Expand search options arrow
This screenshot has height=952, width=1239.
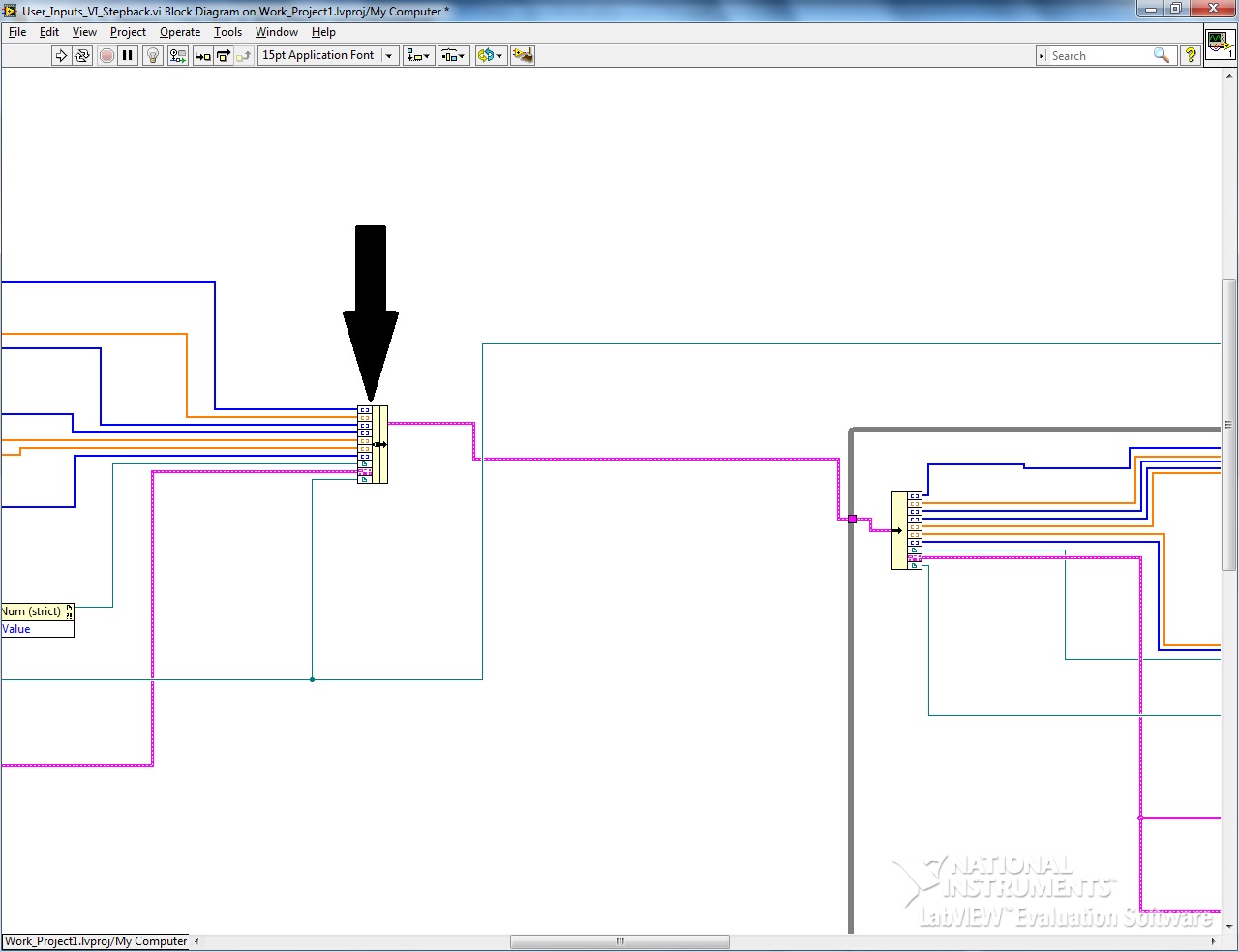(x=1043, y=56)
